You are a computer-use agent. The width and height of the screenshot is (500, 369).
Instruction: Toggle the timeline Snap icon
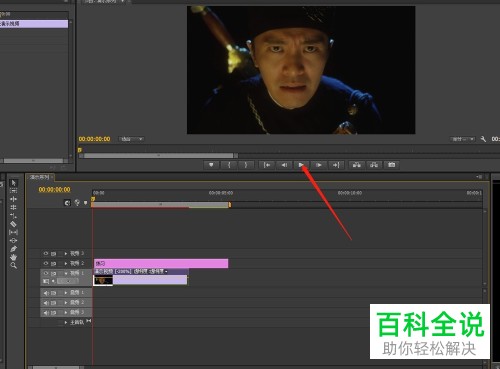(x=67, y=203)
